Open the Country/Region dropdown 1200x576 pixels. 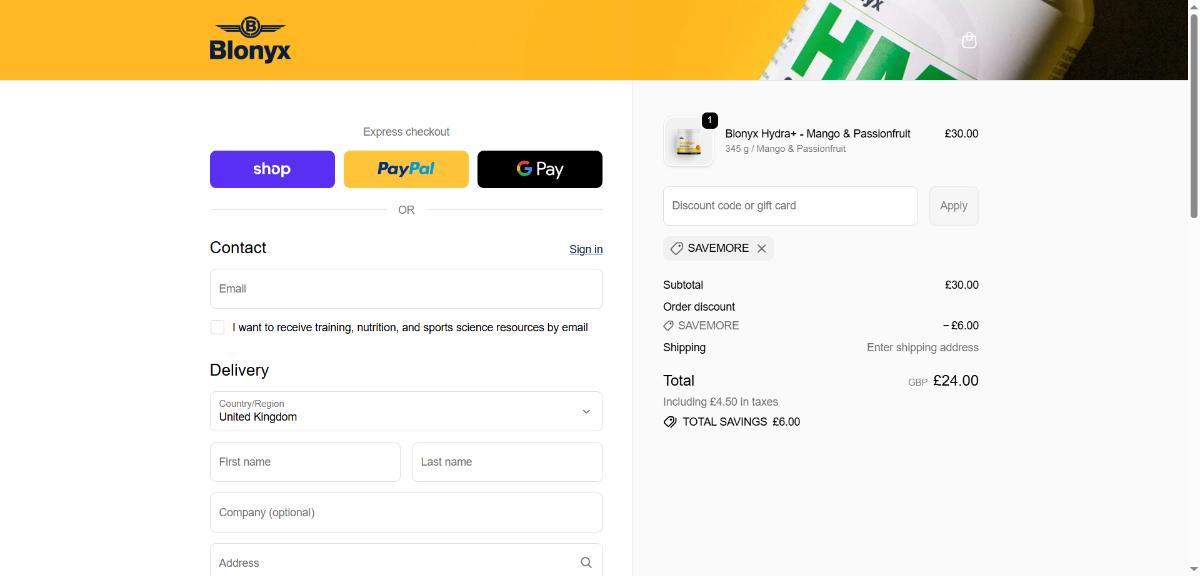[x=406, y=411]
